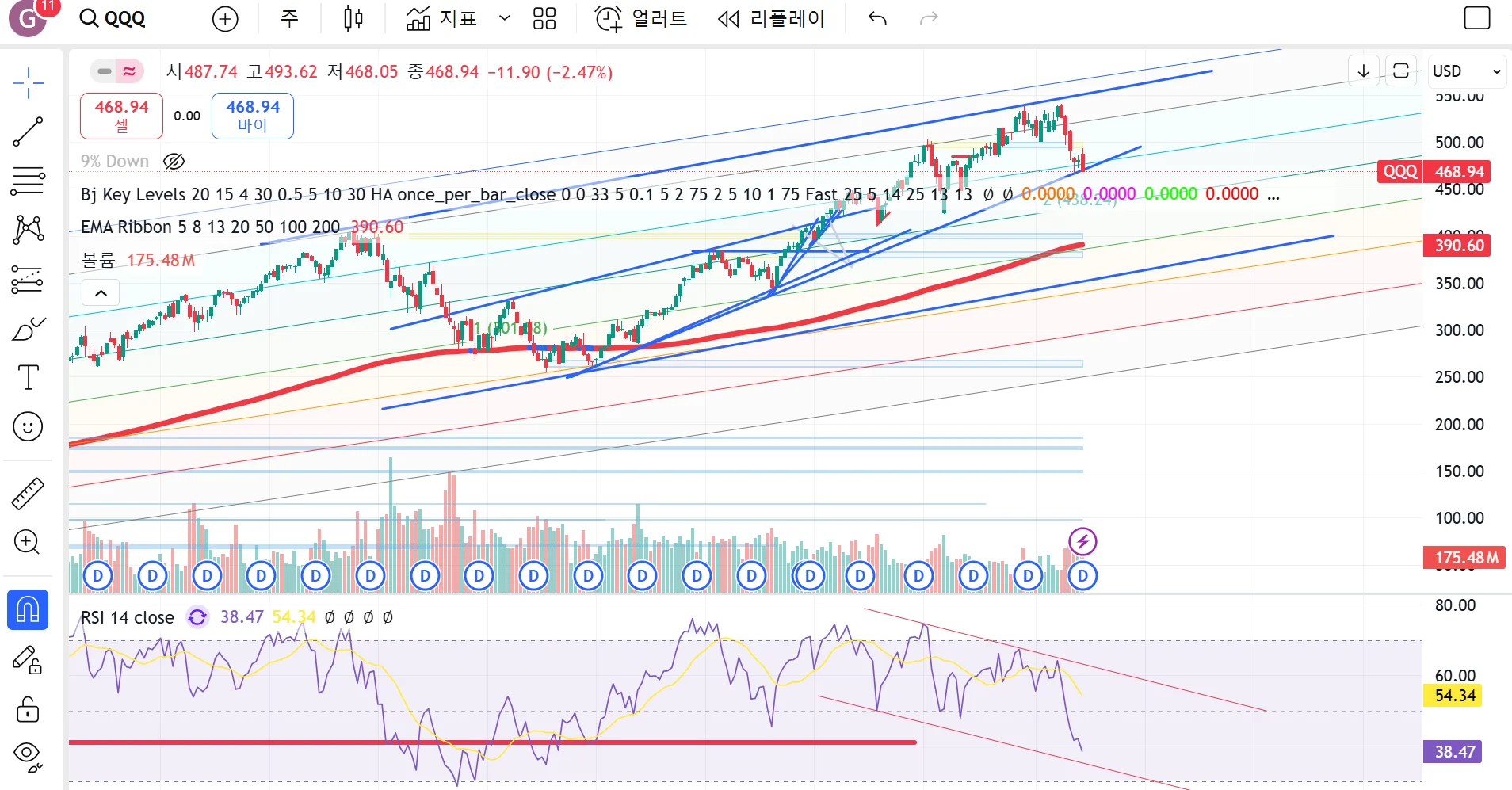Open the G user profile avatar
Image resolution: width=1512 pixels, height=790 pixels.
(29, 18)
